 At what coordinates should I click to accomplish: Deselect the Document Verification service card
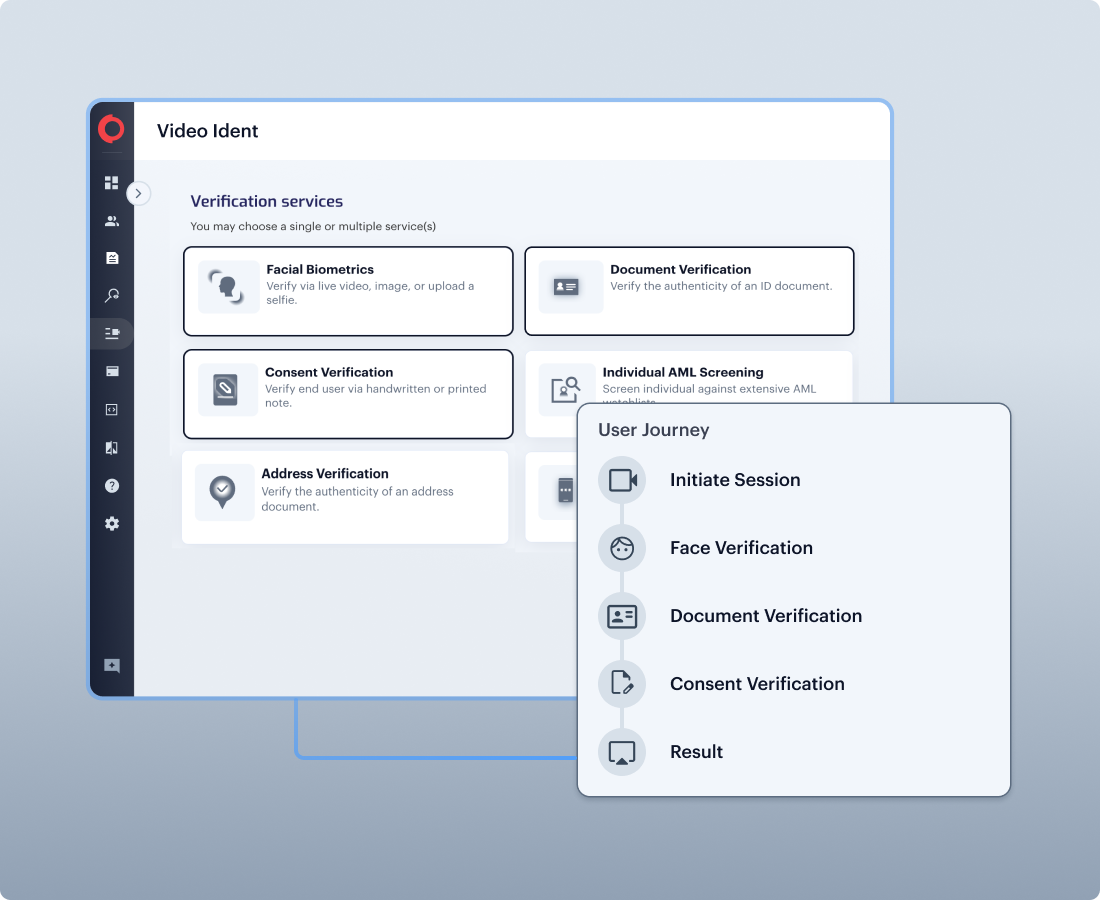[689, 291]
